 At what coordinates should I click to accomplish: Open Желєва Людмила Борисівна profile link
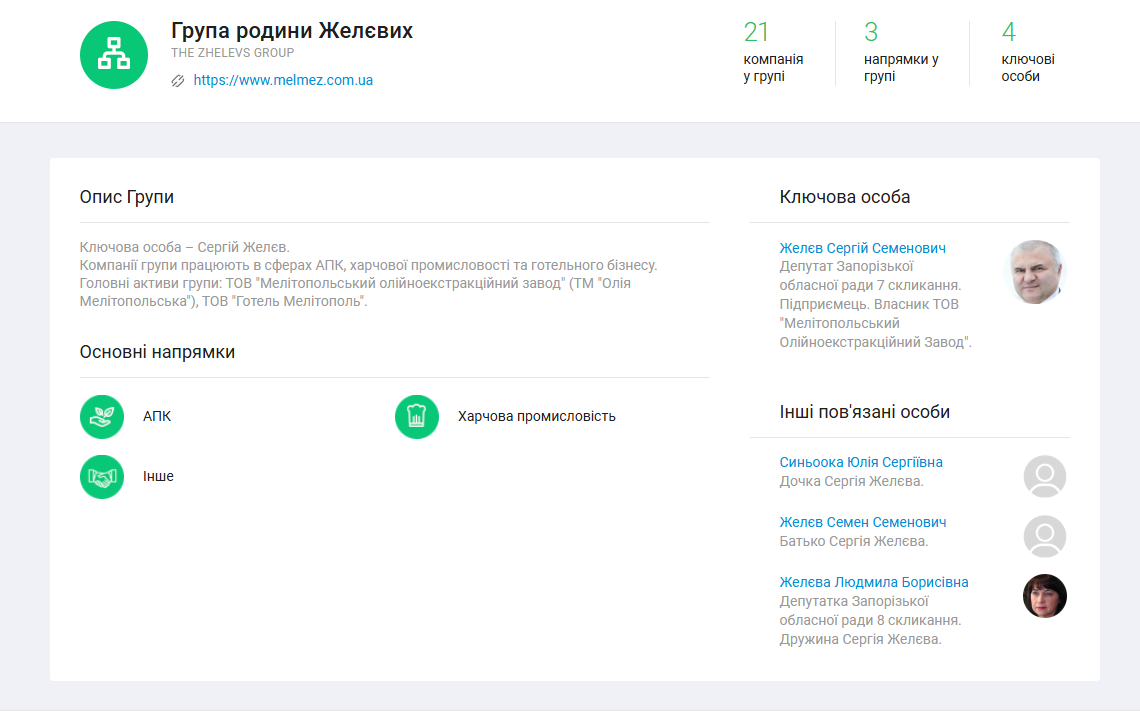pos(873,582)
